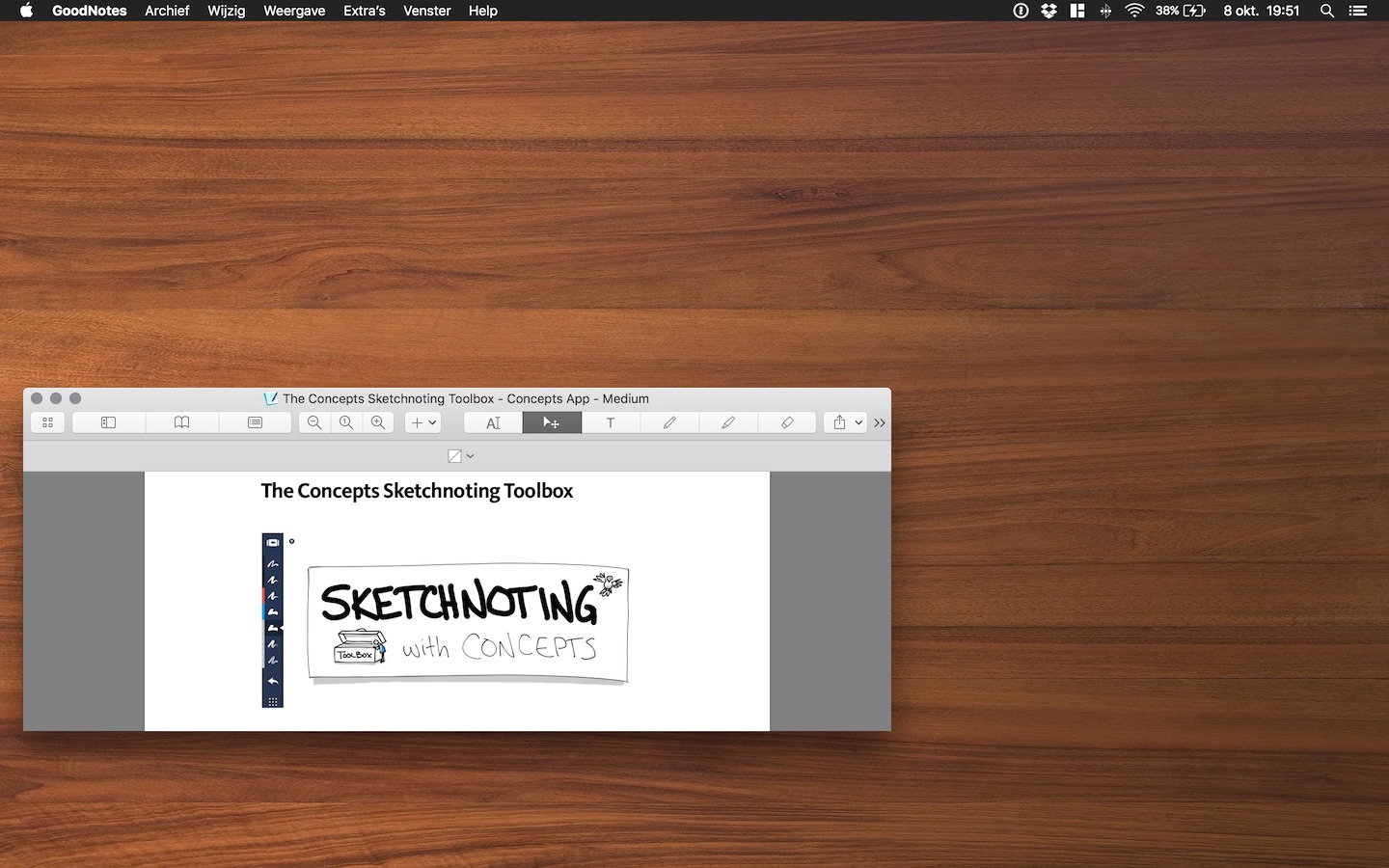Screen dimensions: 1389x868
Task: Show the outline list view
Action: [x=255, y=422]
